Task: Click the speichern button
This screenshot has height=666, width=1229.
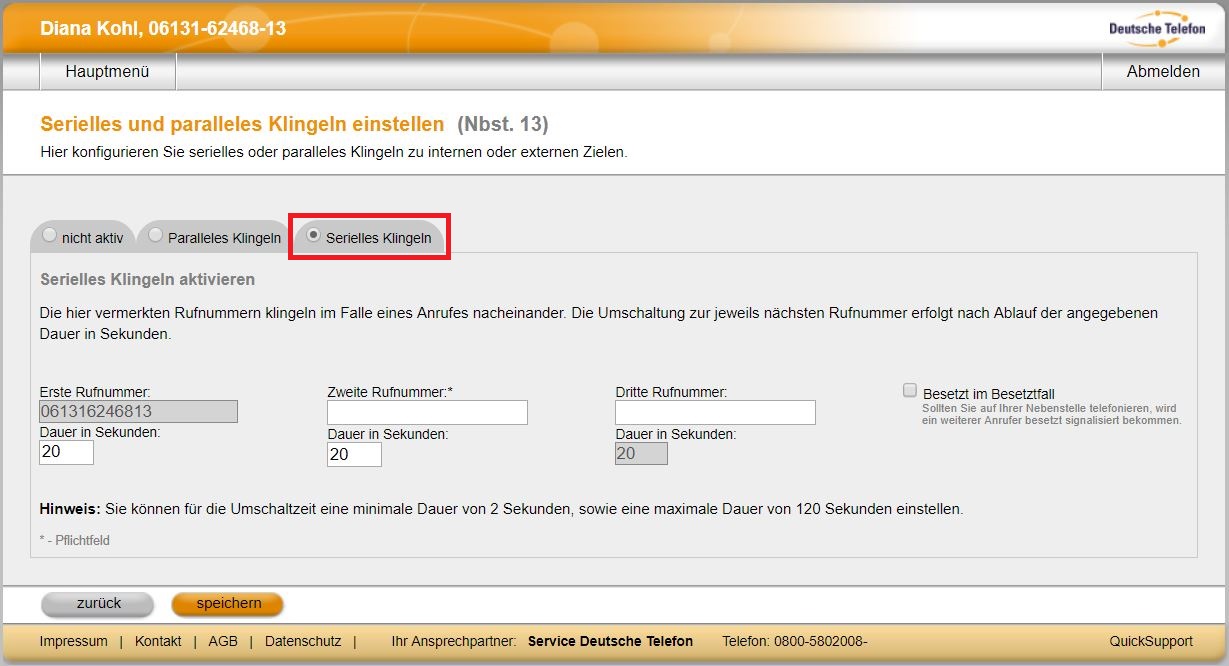Action: tap(228, 604)
